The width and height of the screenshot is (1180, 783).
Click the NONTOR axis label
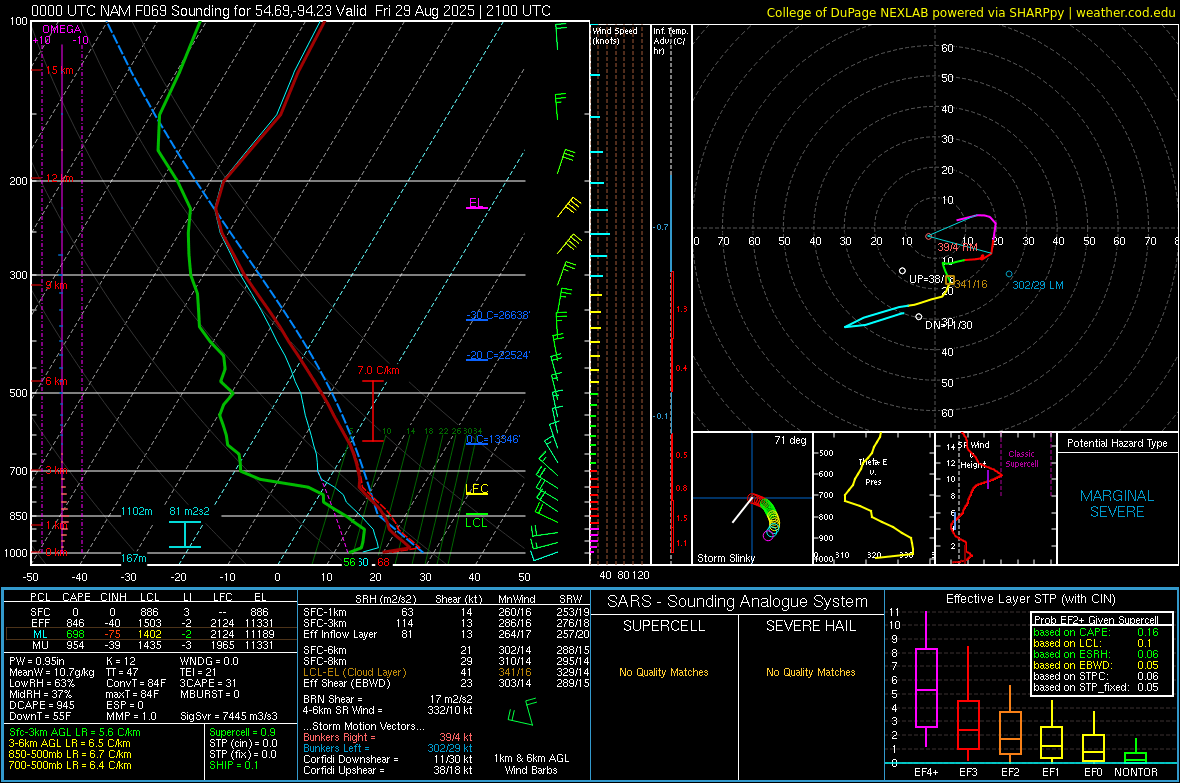pos(1136,772)
